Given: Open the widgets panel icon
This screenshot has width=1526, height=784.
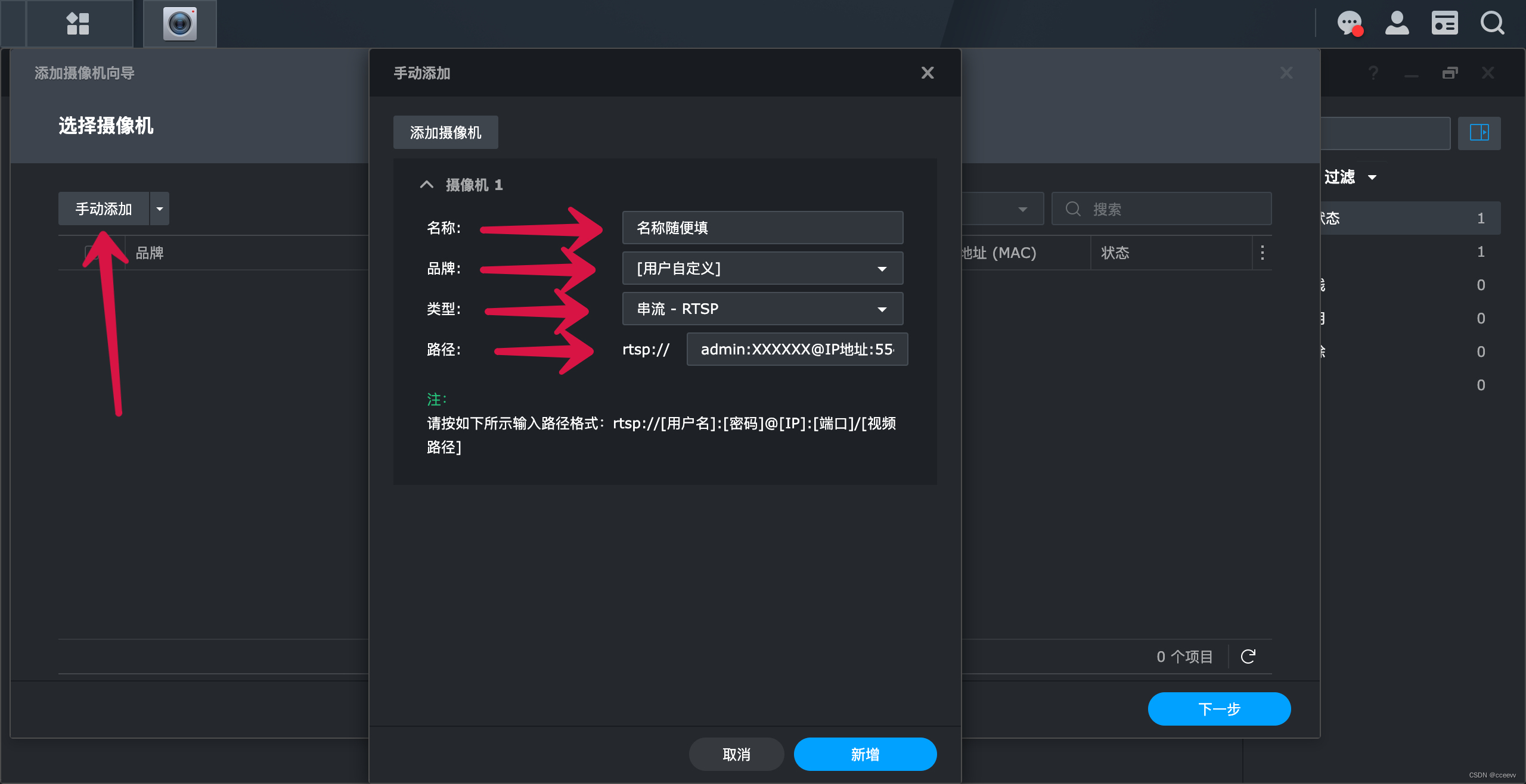Looking at the screenshot, I should 1444,24.
